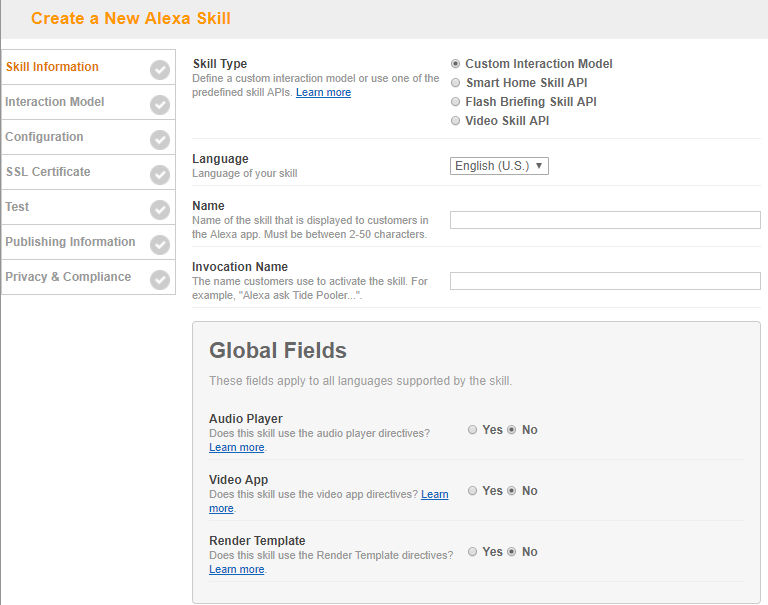The width and height of the screenshot is (768, 605).
Task: Click the checkmark icon beside Skill Information
Action: (x=160, y=69)
